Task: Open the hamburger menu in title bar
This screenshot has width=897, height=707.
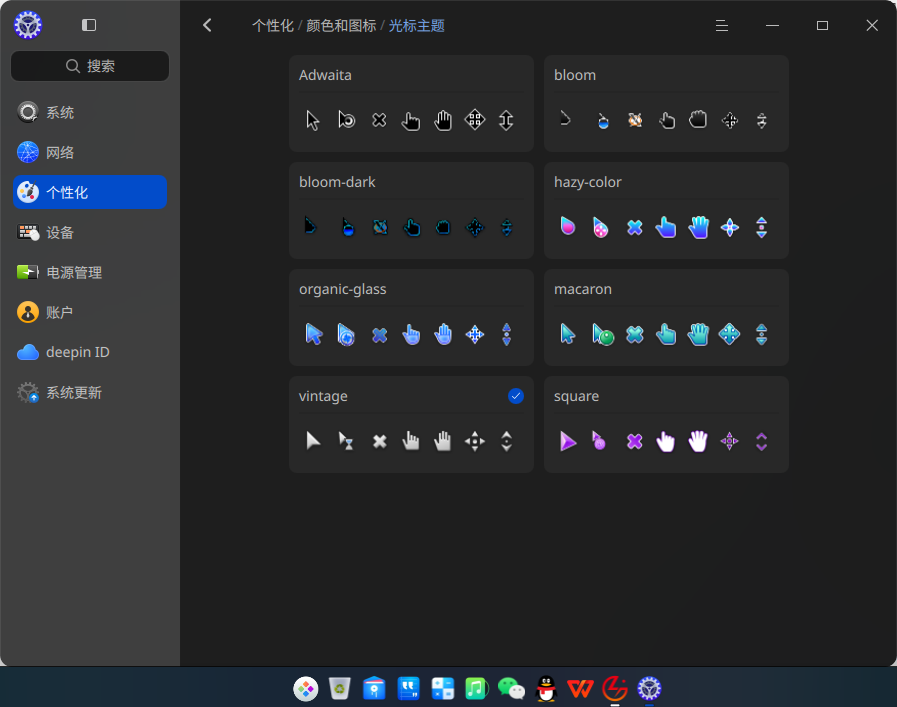Action: (x=721, y=25)
